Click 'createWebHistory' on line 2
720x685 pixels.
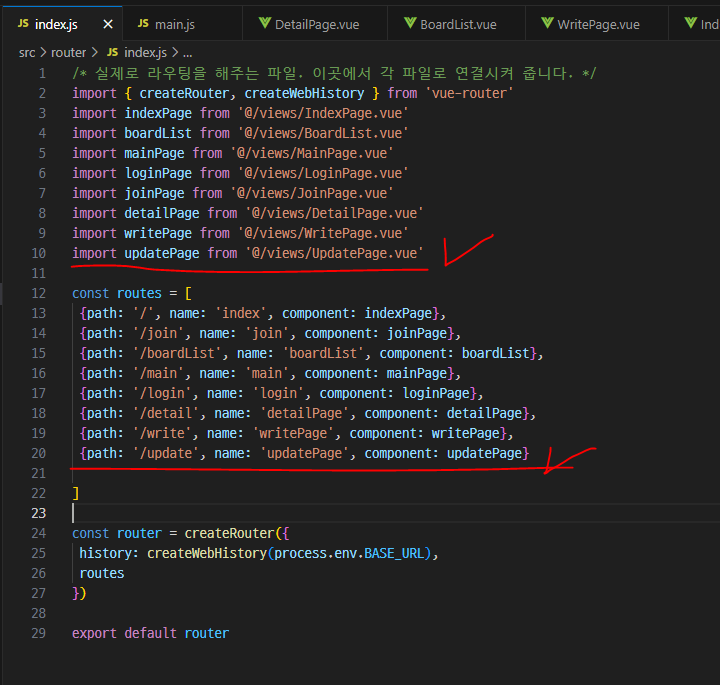tap(304, 93)
